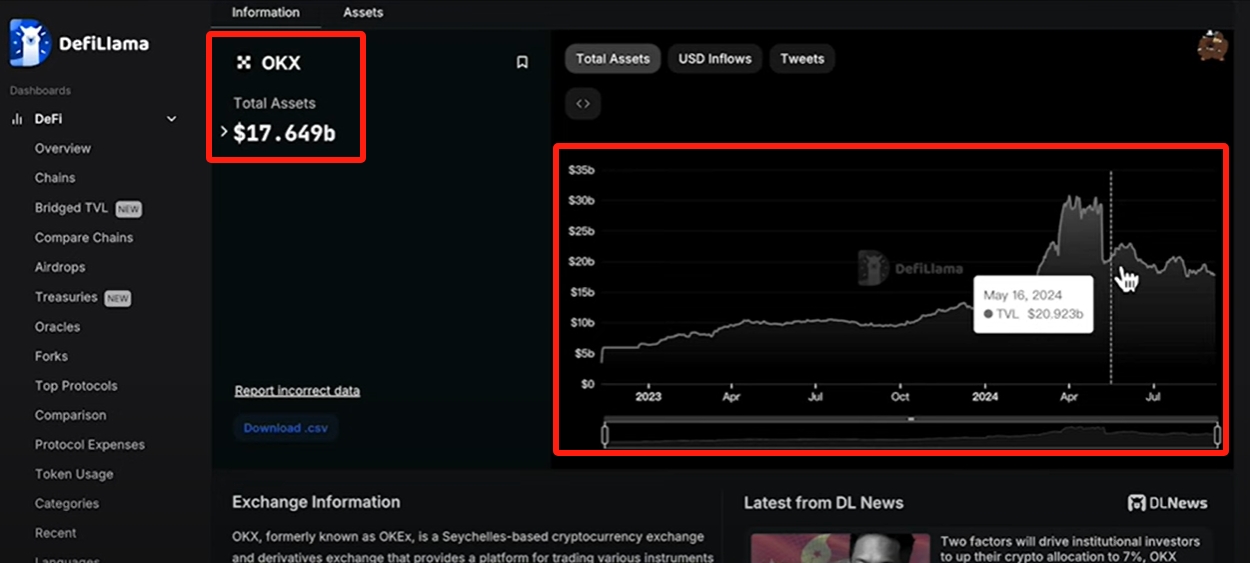Click the OKX logo icon
This screenshot has width=1250, height=563.
pos(243,63)
